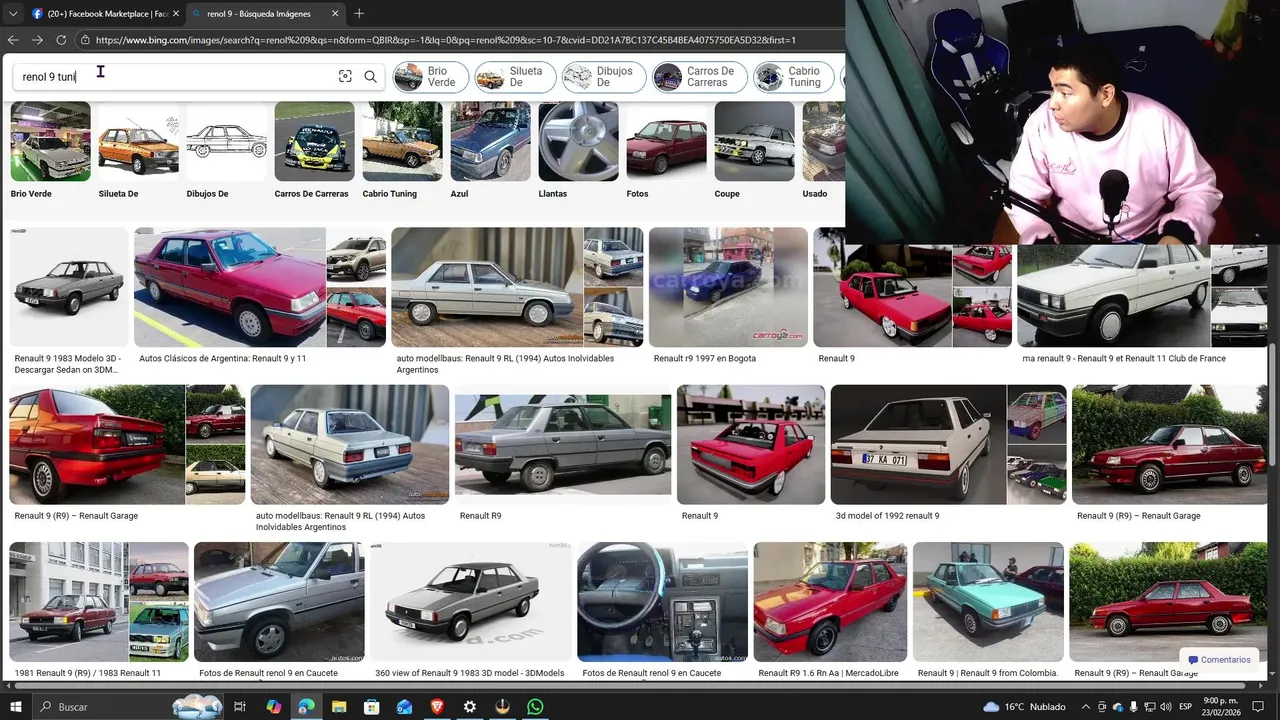Open the 16°C Nublado weather widget
Viewport: 1280px width, 720px height.
(1024, 707)
